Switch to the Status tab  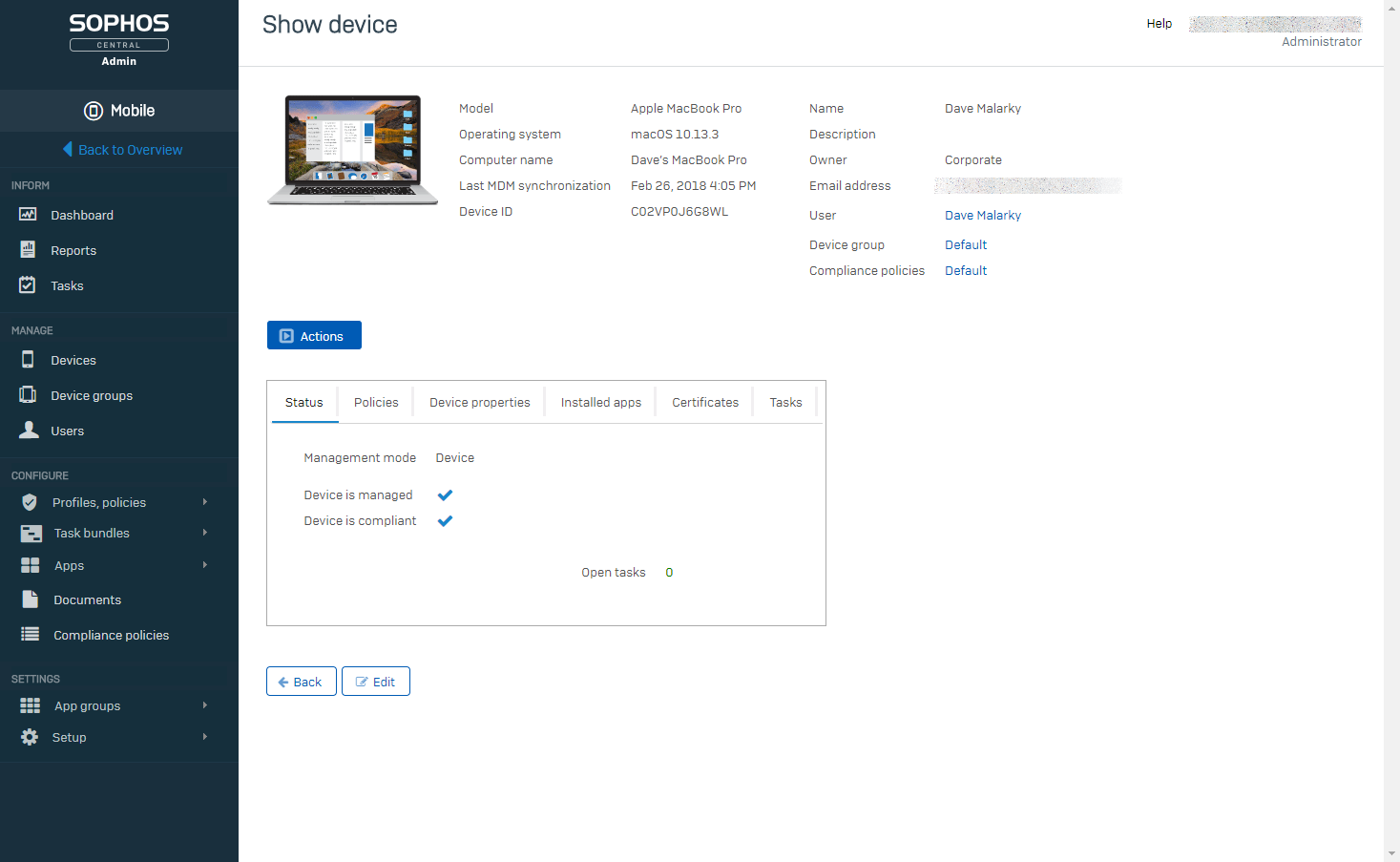point(304,402)
